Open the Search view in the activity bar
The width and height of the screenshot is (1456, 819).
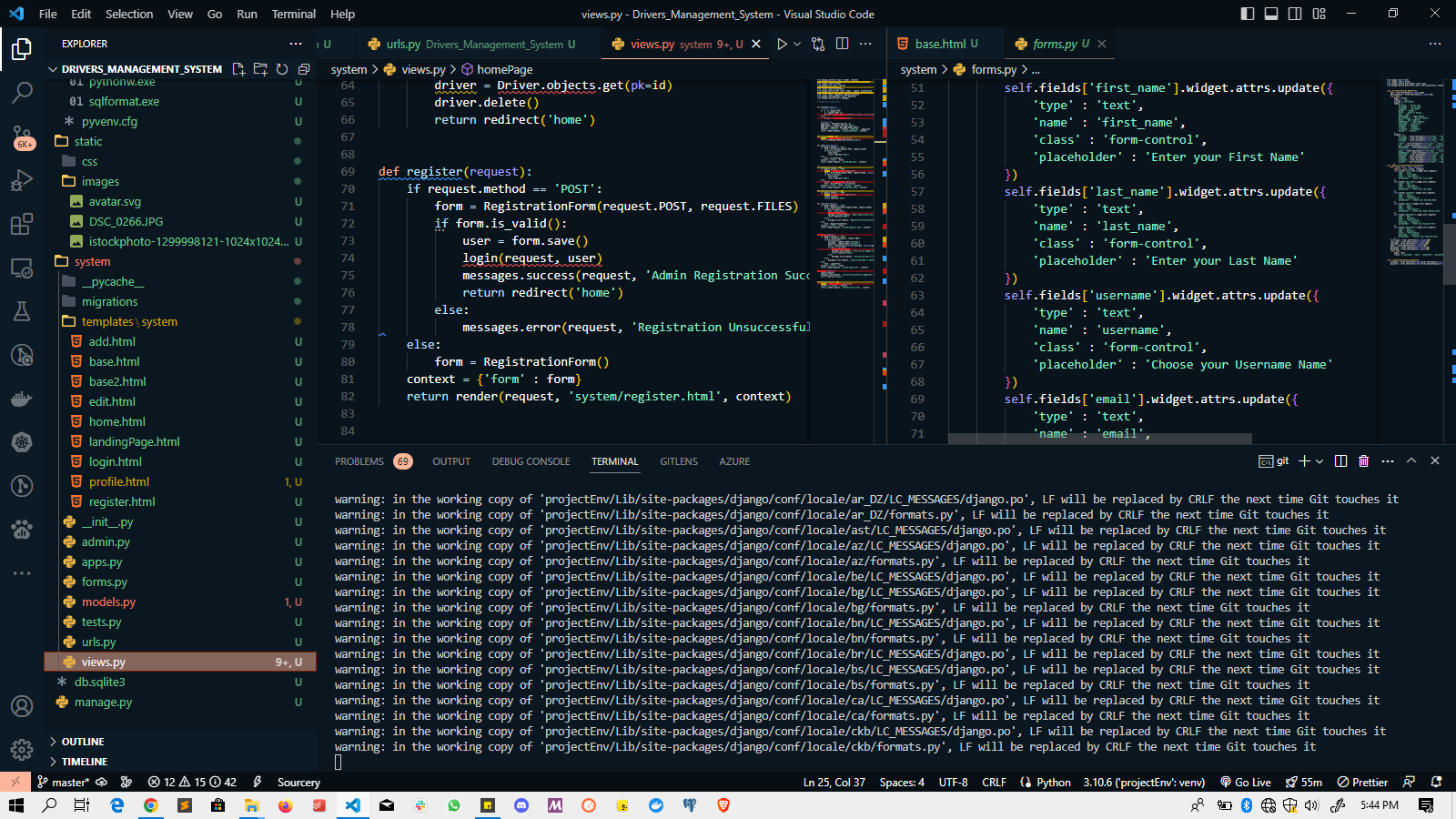pos(22,92)
